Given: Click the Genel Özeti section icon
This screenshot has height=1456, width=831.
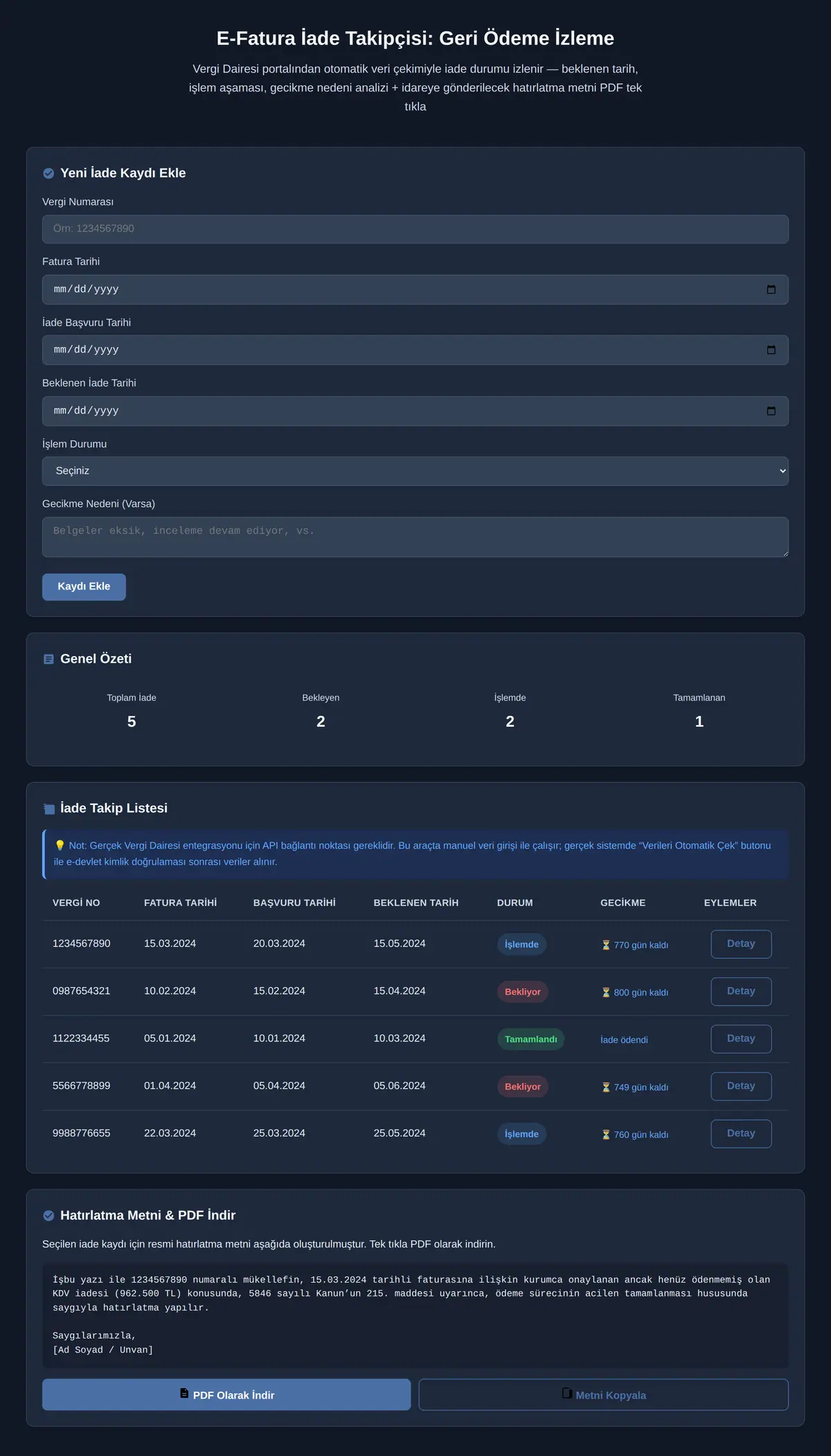Looking at the screenshot, I should click(x=48, y=659).
